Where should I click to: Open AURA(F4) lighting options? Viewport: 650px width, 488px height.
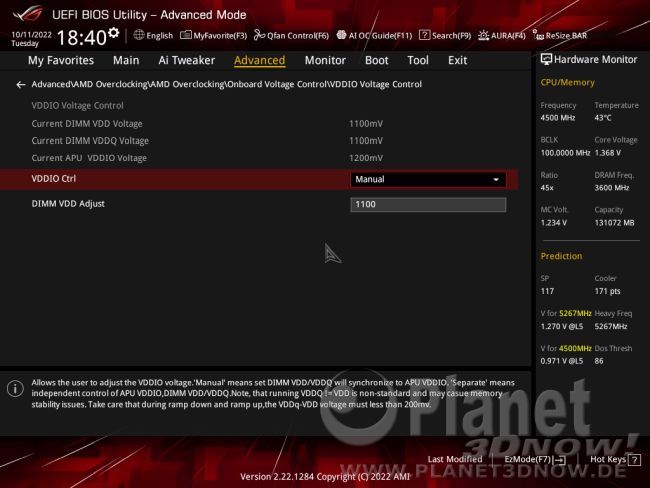502,36
